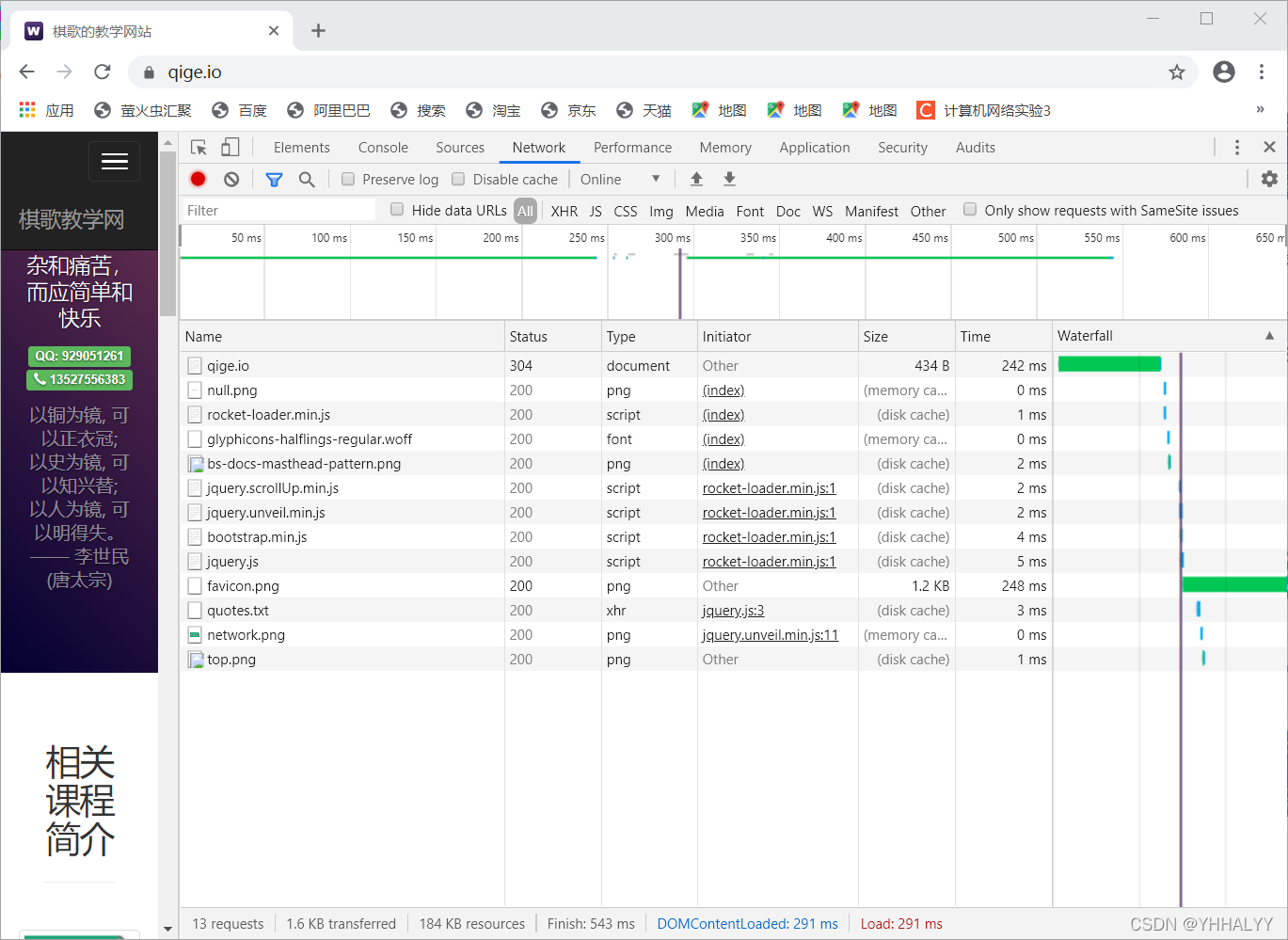This screenshot has width=1288, height=940.
Task: Open Network settings gear
Action: click(x=1269, y=179)
